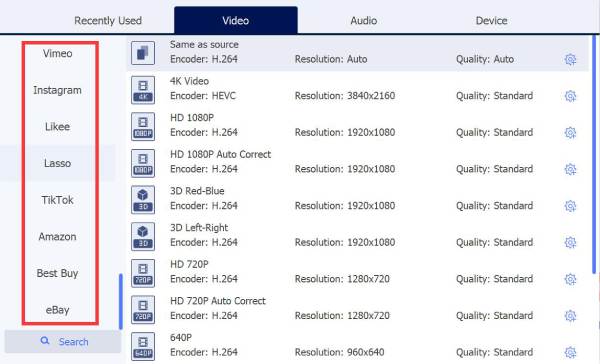Image resolution: width=600 pixels, height=364 pixels.
Task: Click 'Resolution: 3840x2160' text
Action: [345, 96]
